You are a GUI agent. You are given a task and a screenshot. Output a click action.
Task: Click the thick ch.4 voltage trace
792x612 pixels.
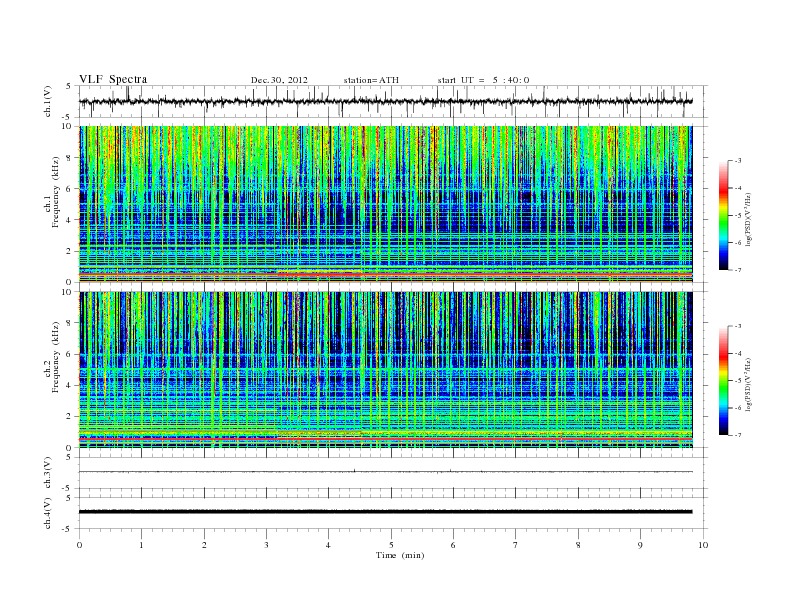click(385, 512)
